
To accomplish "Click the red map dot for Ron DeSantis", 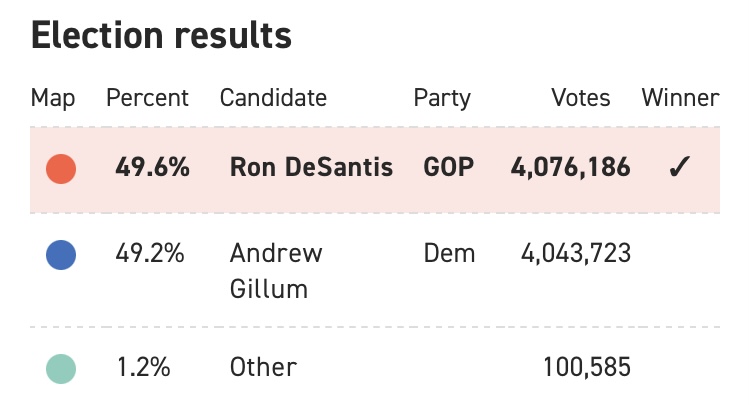I will pyautogui.click(x=61, y=169).
